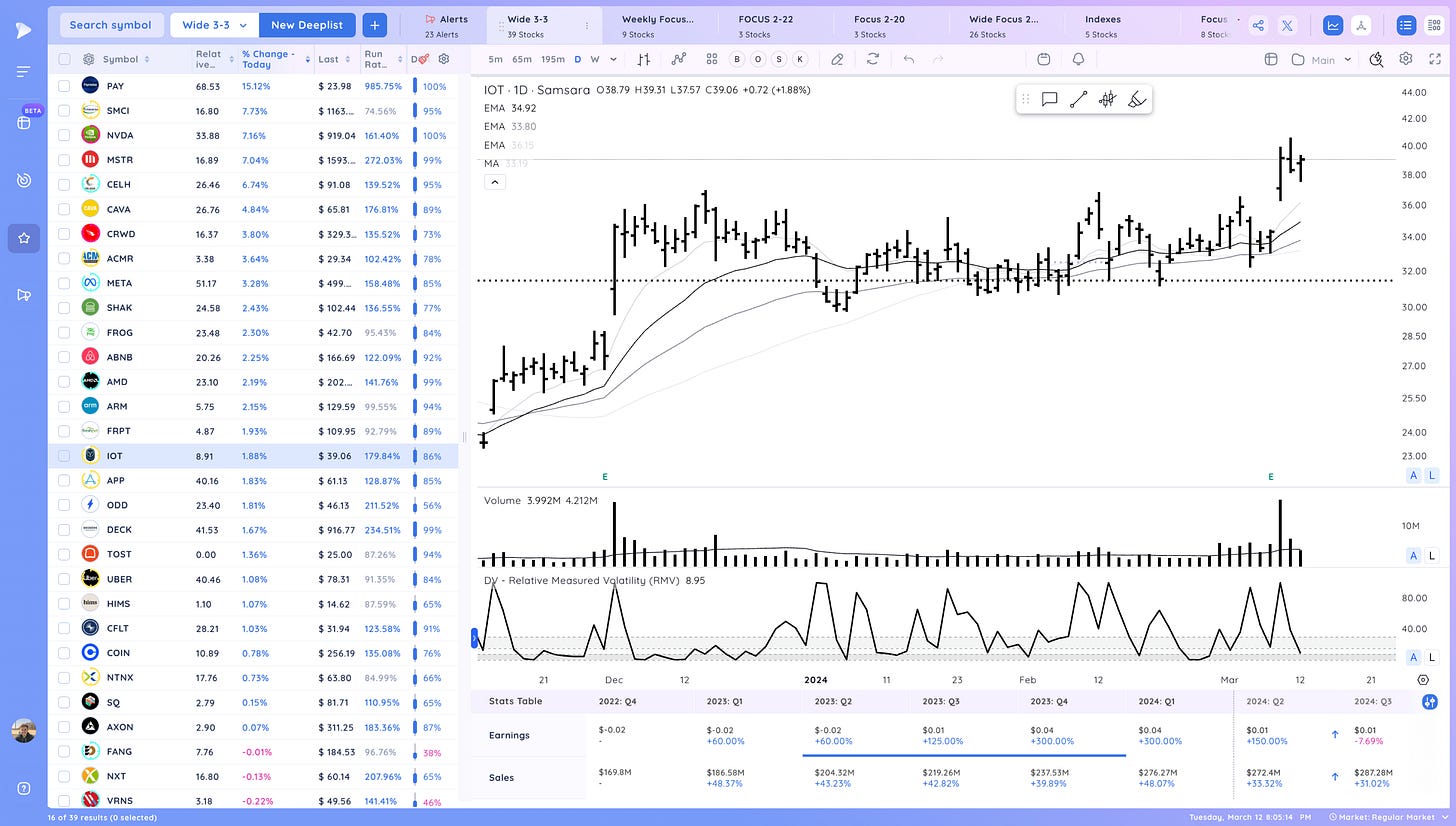The image size is (1456, 826).
Task: Open chart settings gear icon
Action: pyautogui.click(x=1405, y=59)
